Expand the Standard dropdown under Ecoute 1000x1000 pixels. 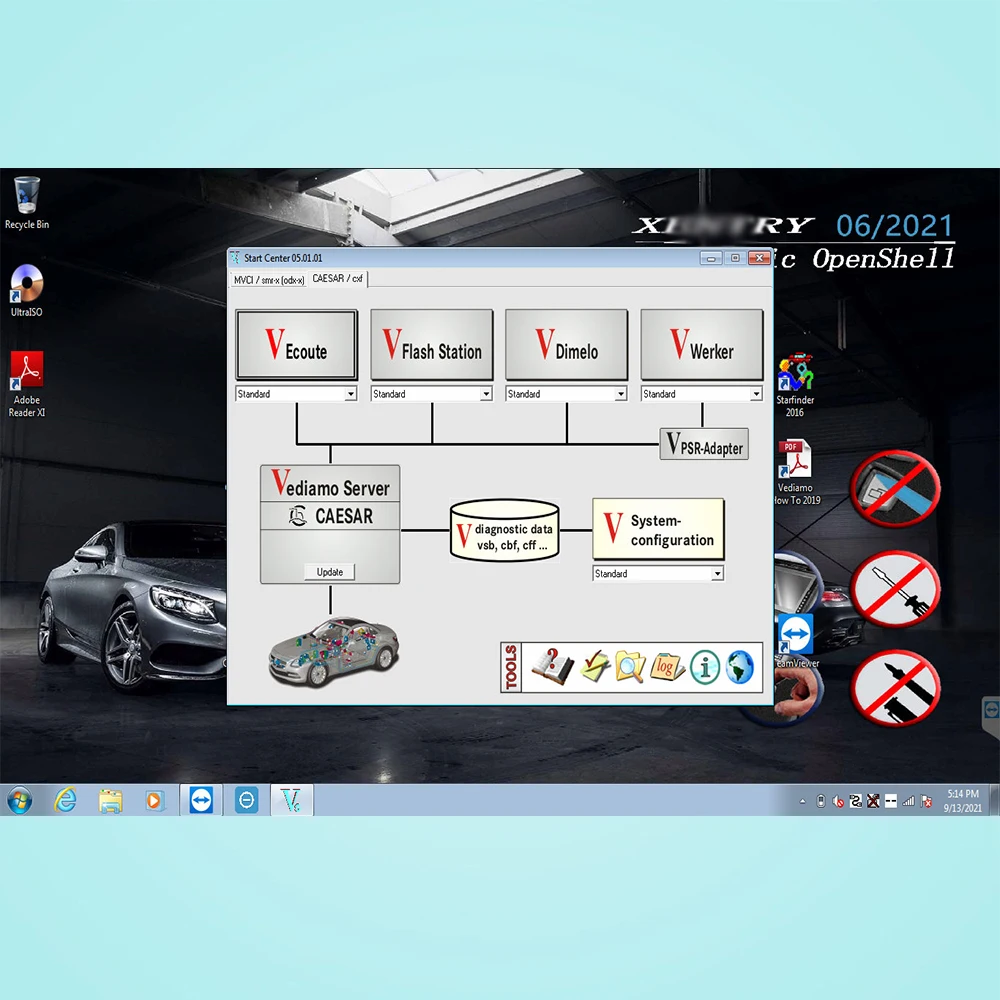(350, 394)
